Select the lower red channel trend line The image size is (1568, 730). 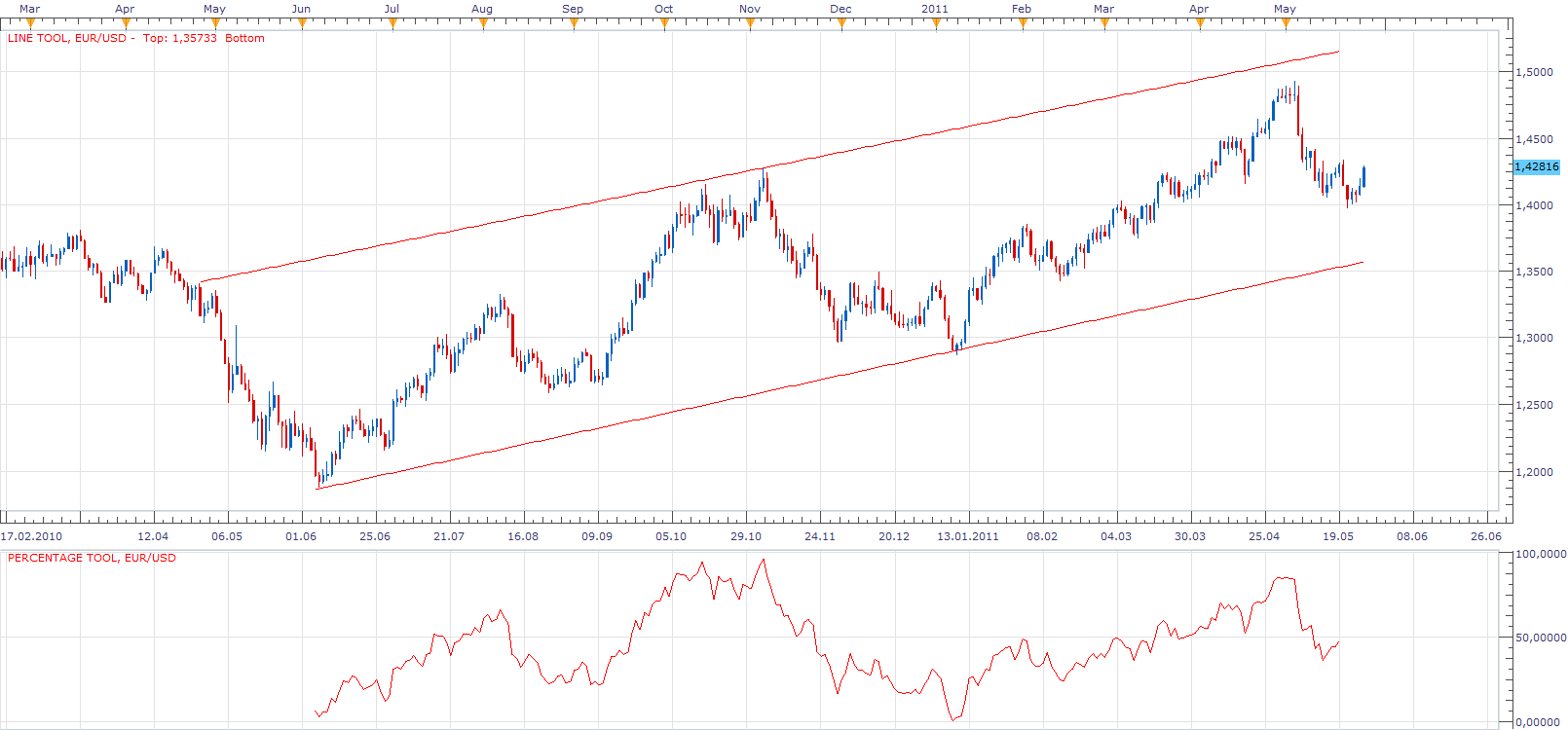tap(840, 375)
